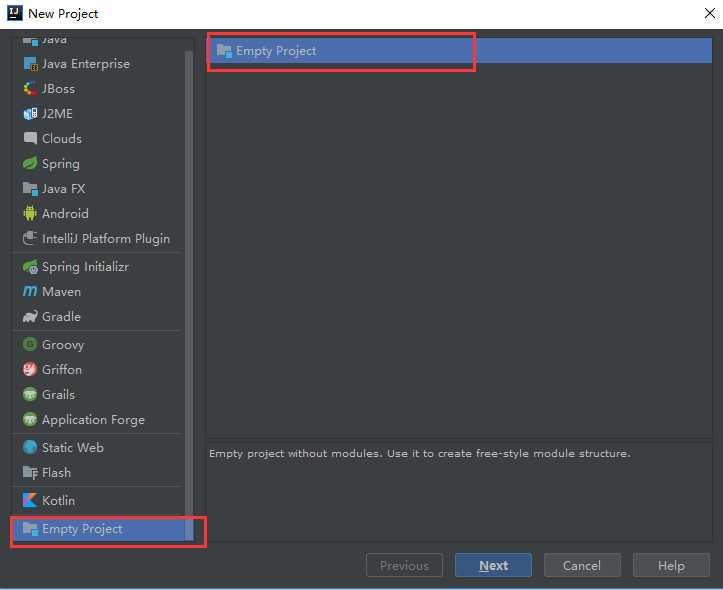Select Flash label in the list
The height and width of the screenshot is (590, 723).
click(56, 472)
